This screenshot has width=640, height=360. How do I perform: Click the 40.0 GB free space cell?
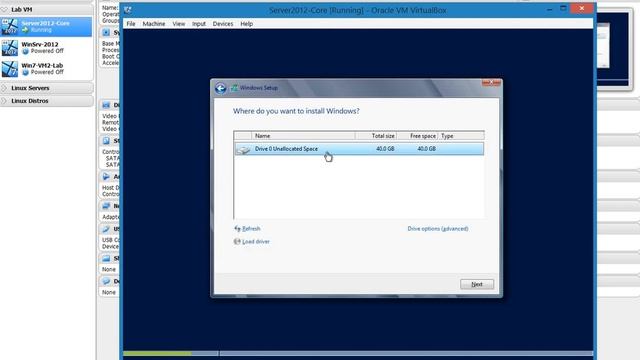[427, 149]
